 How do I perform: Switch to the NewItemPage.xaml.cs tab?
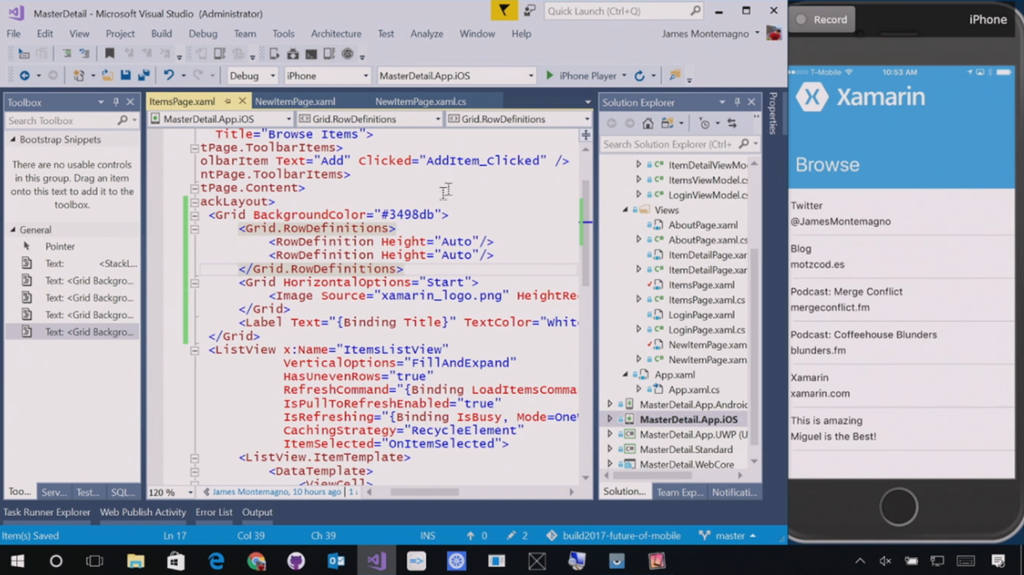tap(421, 101)
